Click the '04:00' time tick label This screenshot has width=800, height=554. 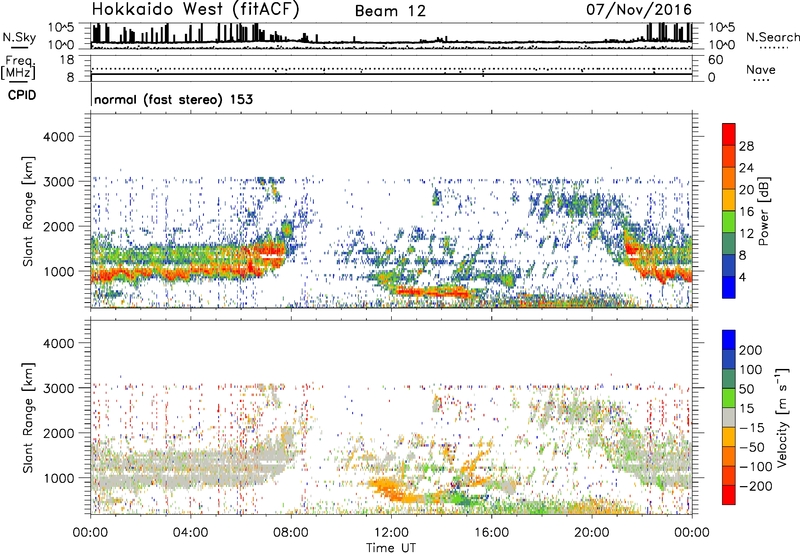(x=190, y=533)
